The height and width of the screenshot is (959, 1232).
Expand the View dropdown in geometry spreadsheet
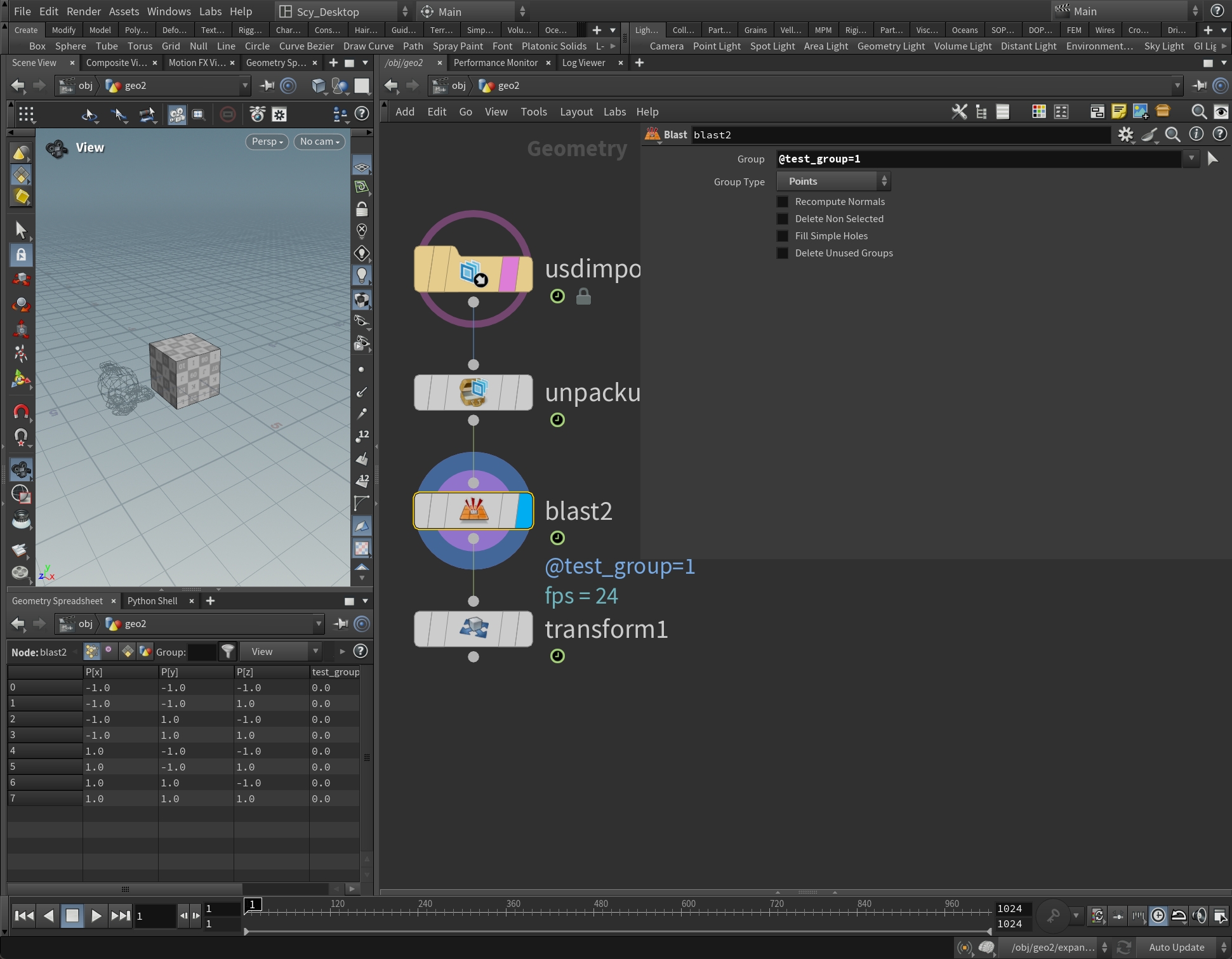point(283,651)
